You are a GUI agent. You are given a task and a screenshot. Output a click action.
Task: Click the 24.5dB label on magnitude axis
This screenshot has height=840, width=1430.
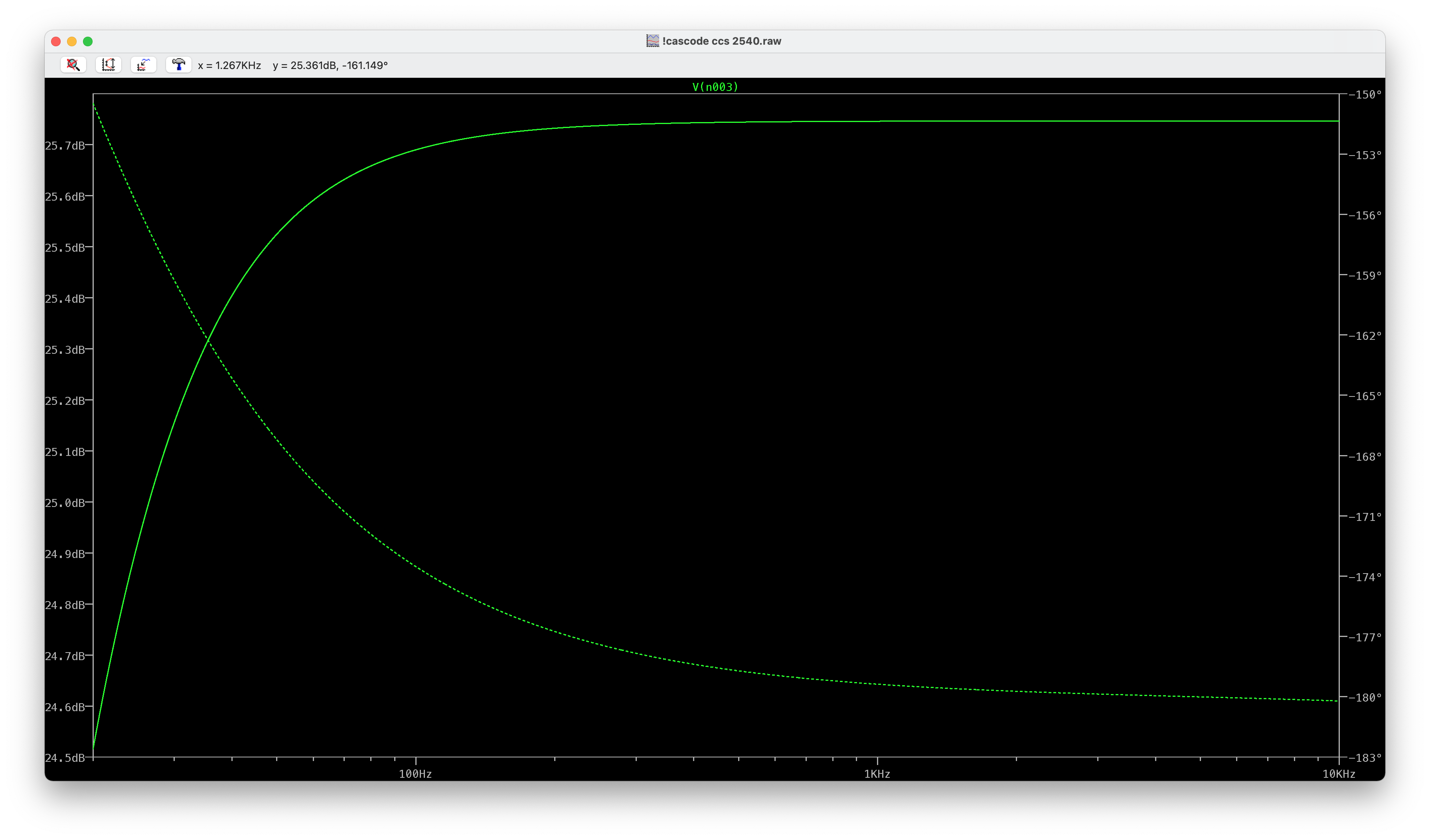65,758
